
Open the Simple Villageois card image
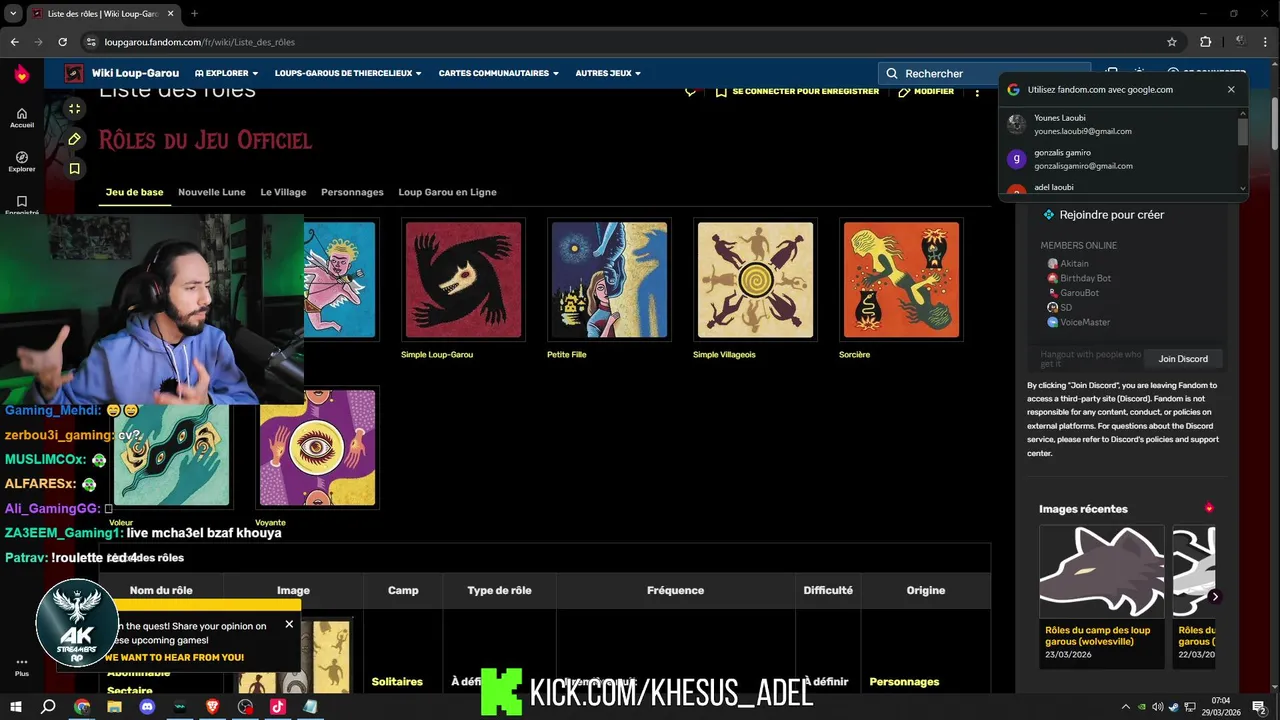click(755, 280)
